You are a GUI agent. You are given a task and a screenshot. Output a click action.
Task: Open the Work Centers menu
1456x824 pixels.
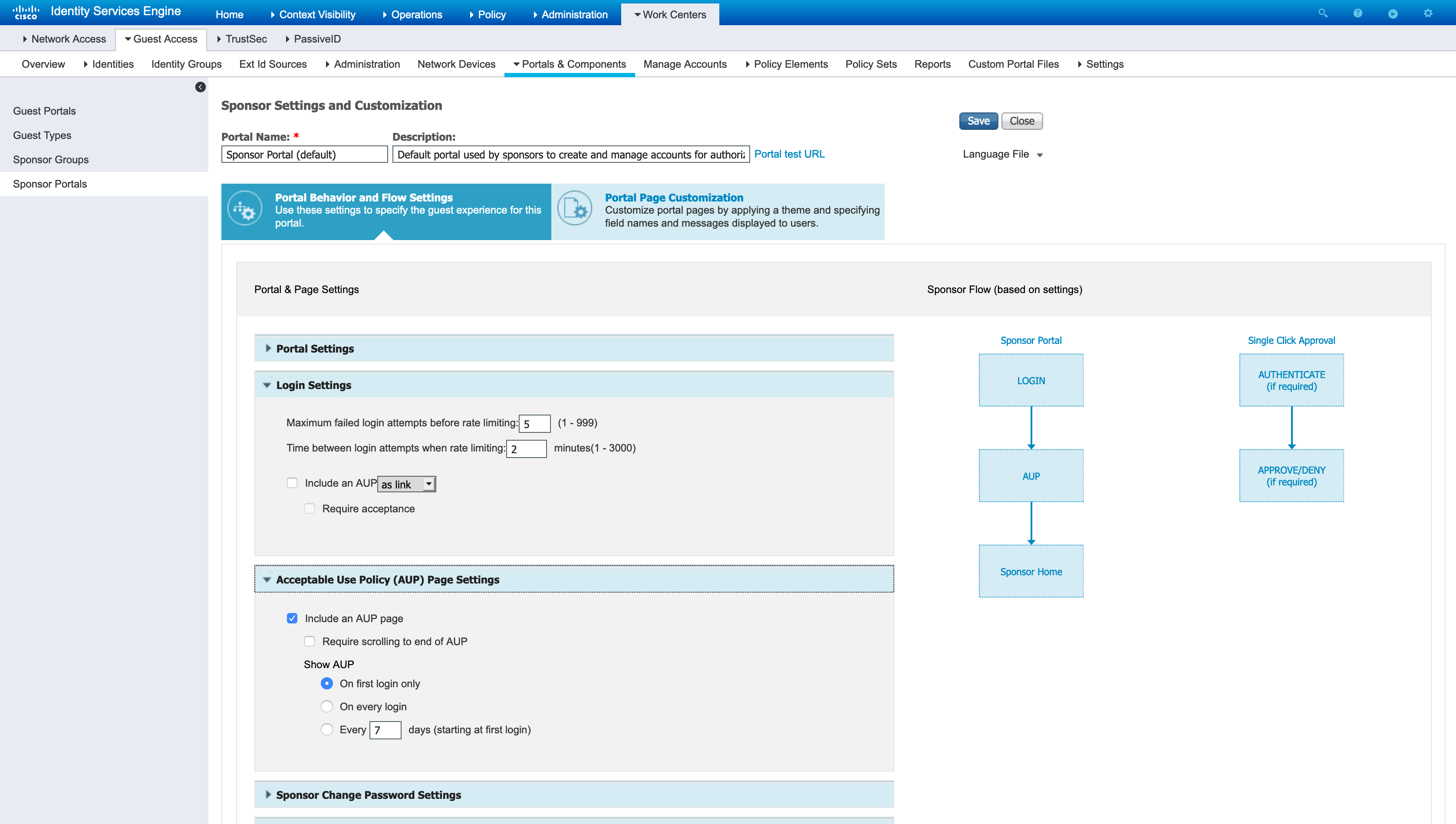click(670, 14)
